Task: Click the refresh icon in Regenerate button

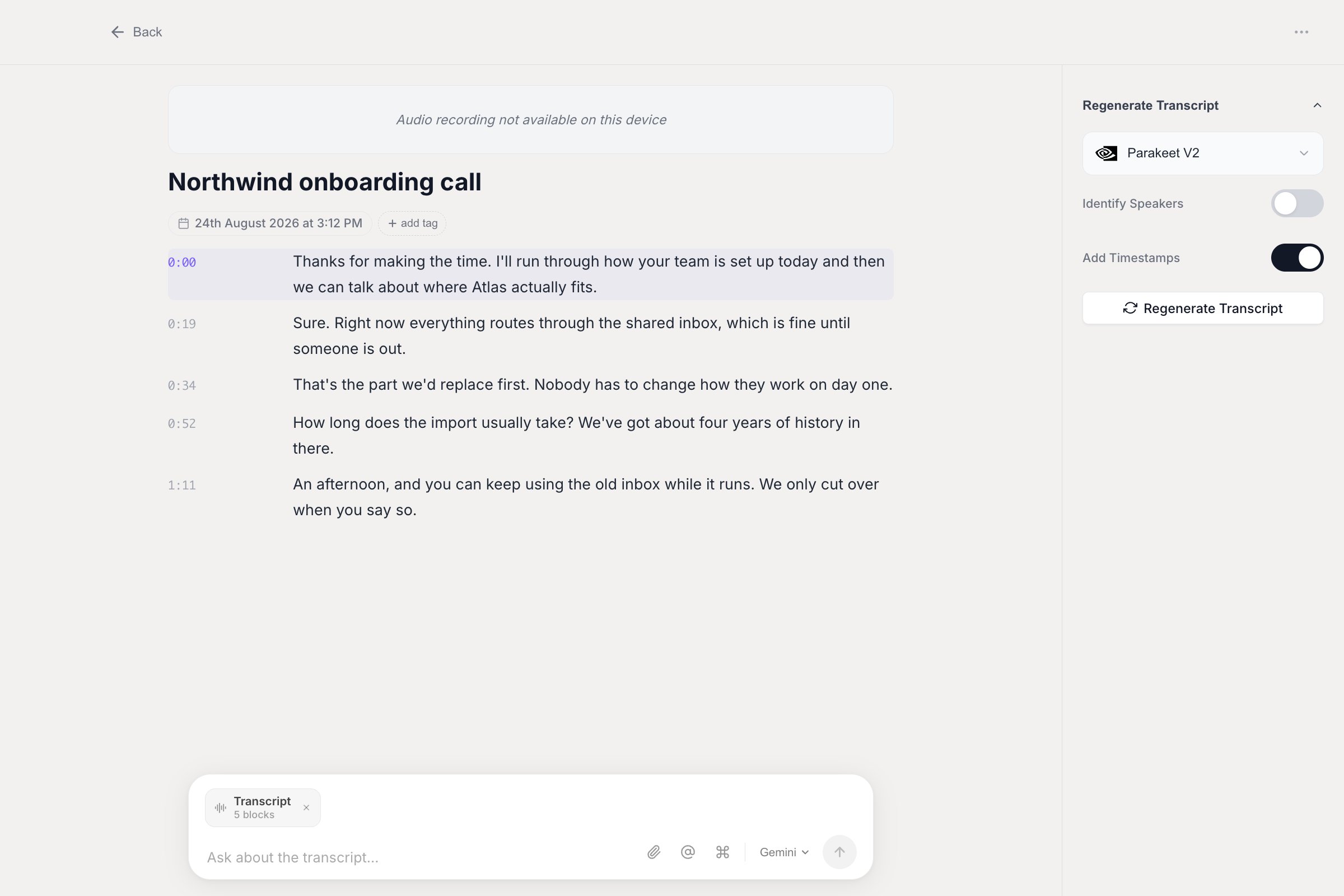Action: (x=1130, y=308)
